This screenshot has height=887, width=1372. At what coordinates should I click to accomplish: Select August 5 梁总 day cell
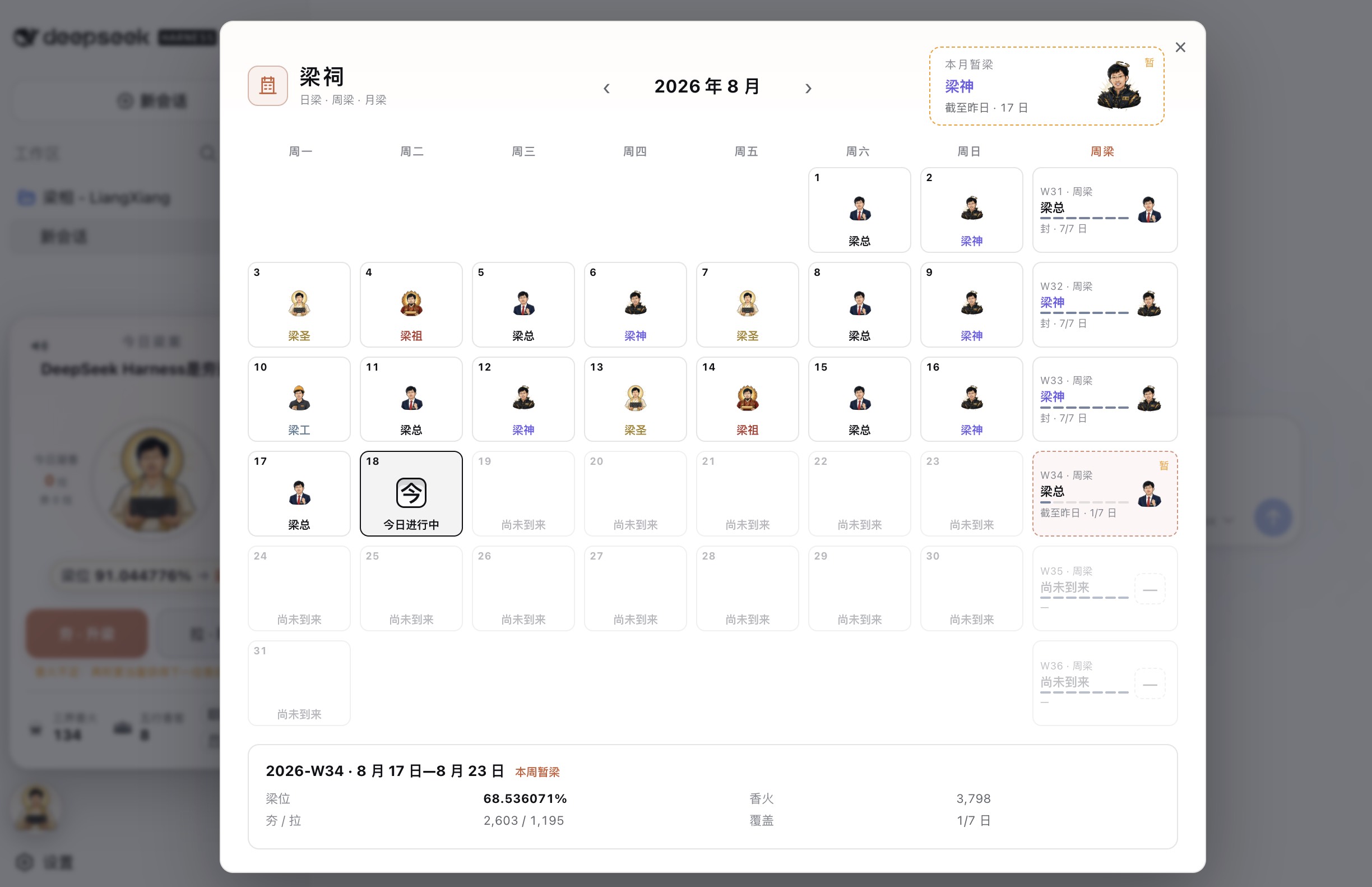pyautogui.click(x=523, y=304)
